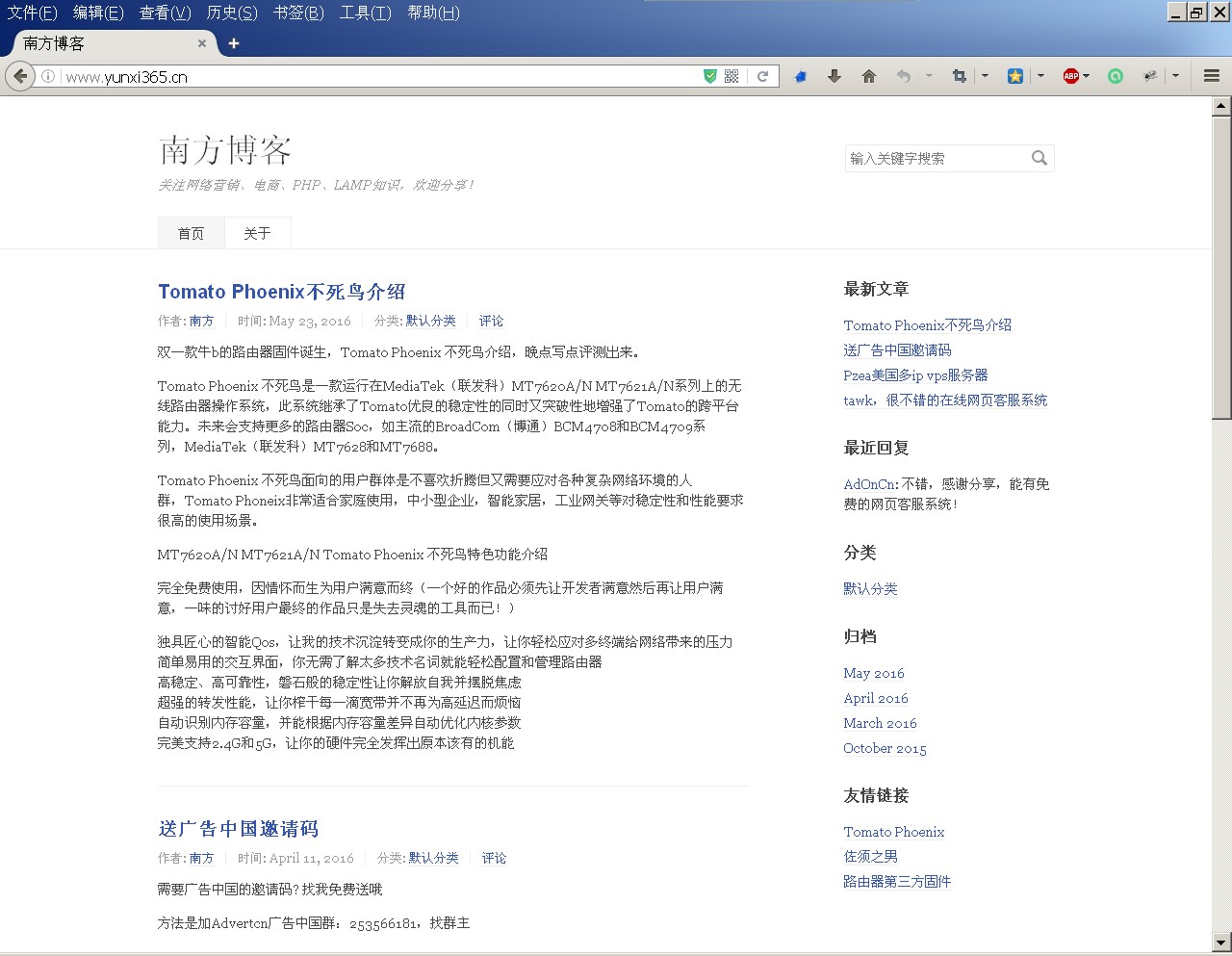Click author 南方 under 送广告中国邀请码 post

tap(201, 858)
